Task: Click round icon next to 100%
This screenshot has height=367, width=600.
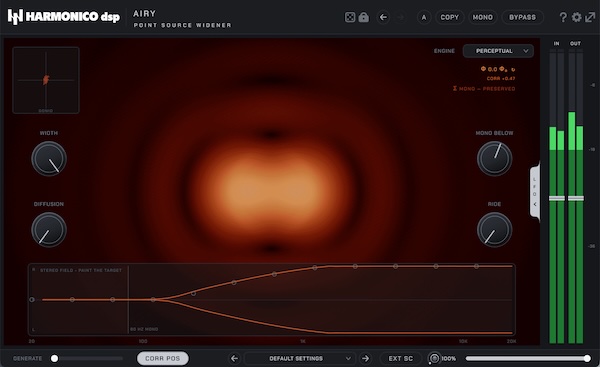Action: [x=434, y=359]
